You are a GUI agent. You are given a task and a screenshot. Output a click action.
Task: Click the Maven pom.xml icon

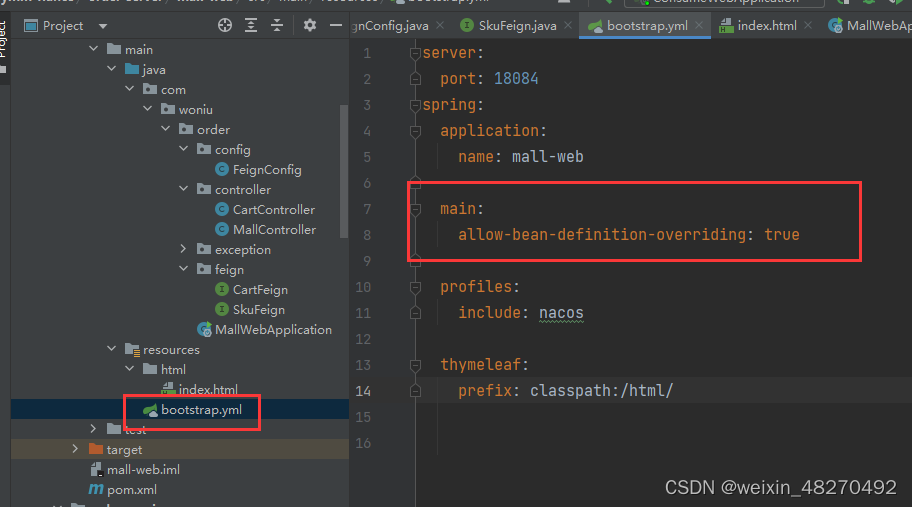click(96, 490)
